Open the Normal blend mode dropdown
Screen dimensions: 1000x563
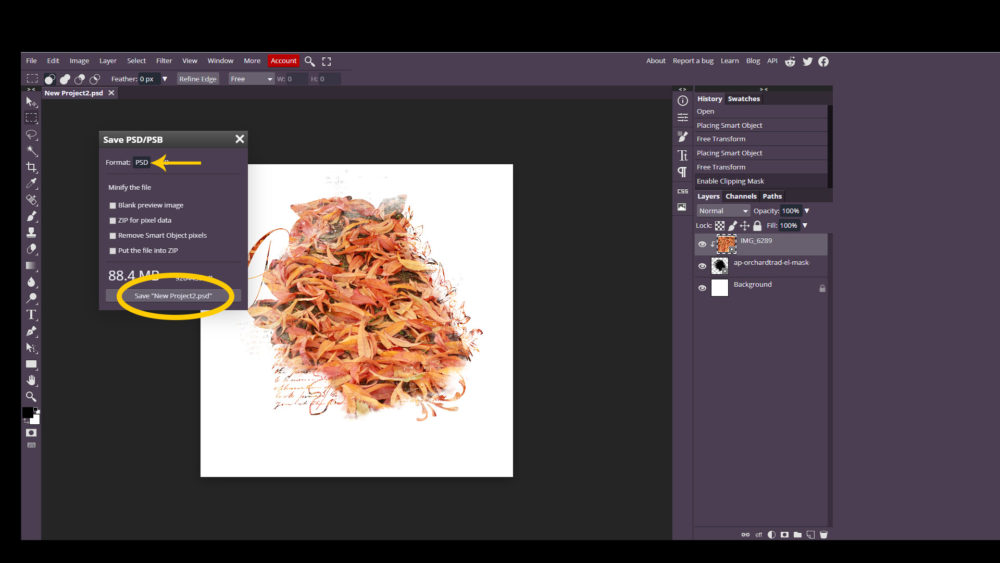[723, 211]
